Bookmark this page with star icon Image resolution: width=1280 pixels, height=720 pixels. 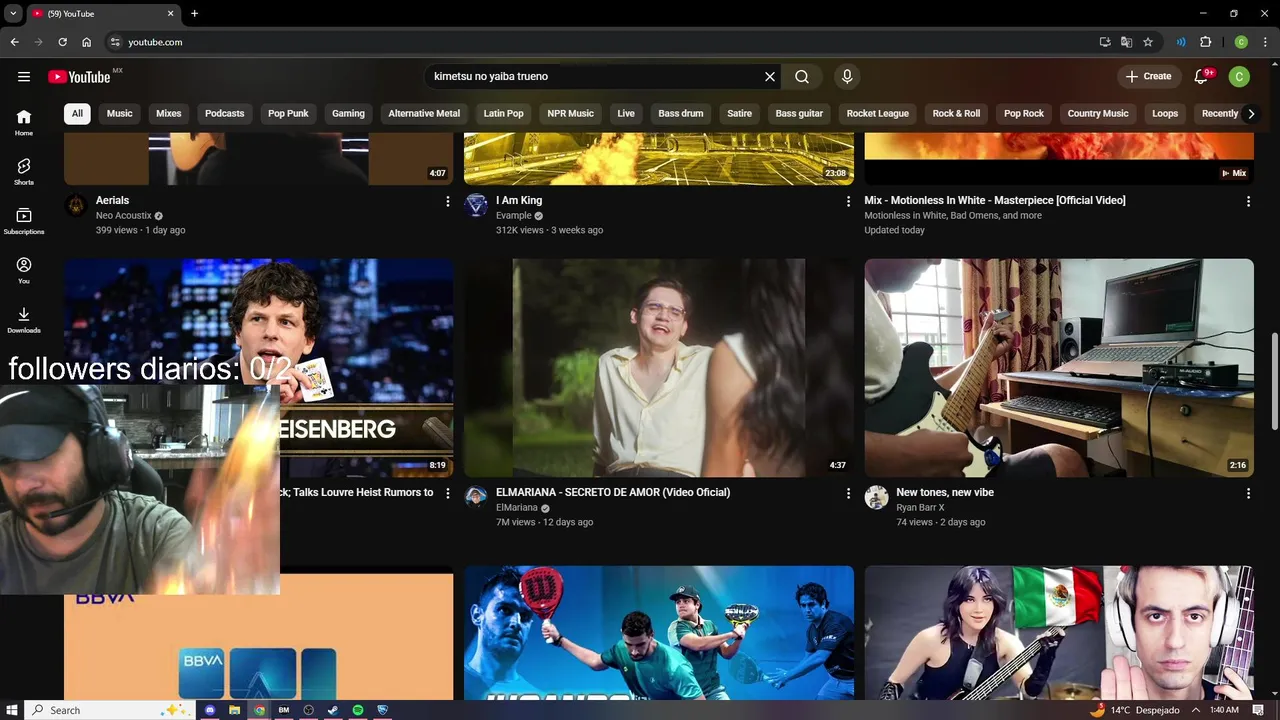pos(1148,42)
